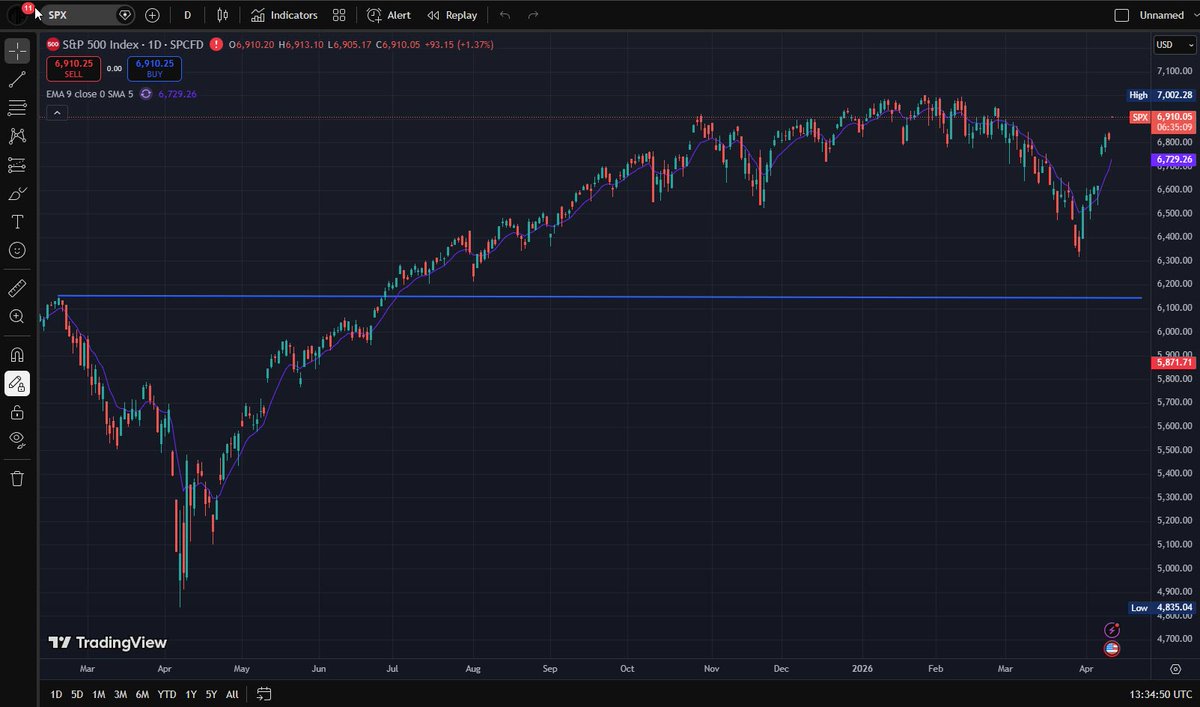The image size is (1200, 707).
Task: Open the chart patterns tool
Action: point(17,136)
